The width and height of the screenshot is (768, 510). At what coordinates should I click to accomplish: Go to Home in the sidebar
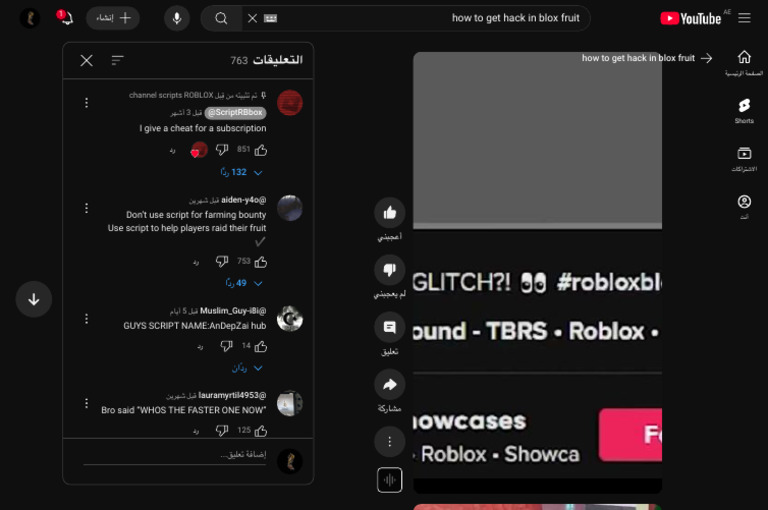[x=744, y=63]
